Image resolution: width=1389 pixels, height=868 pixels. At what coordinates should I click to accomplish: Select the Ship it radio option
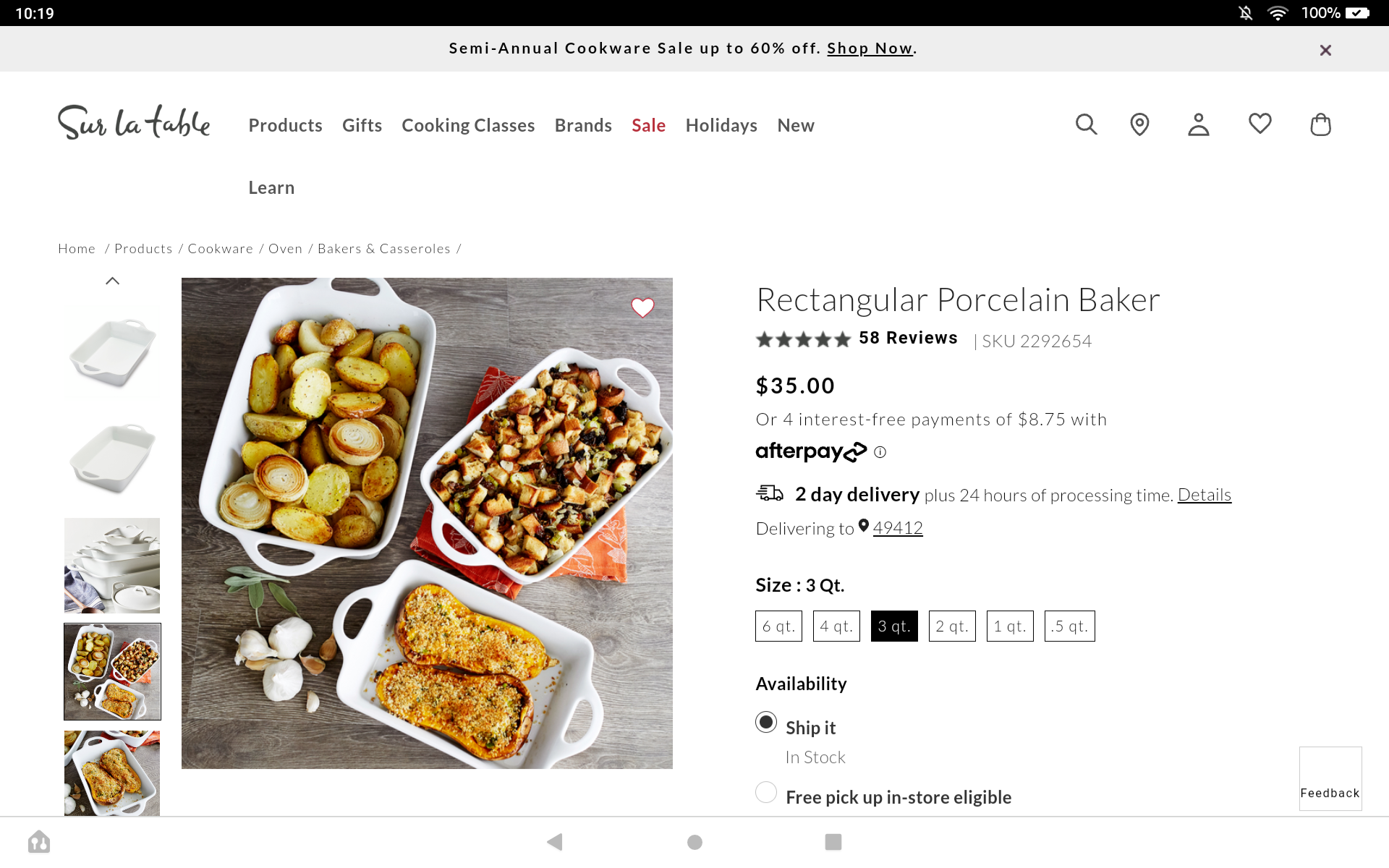pyautogui.click(x=766, y=722)
